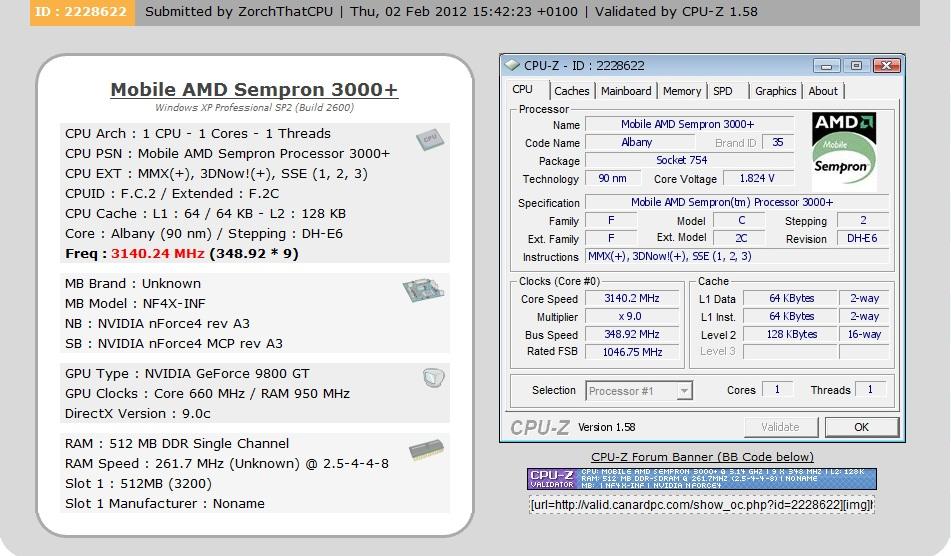This screenshot has width=951, height=556.
Task: Select the CPU tab
Action: (522, 90)
